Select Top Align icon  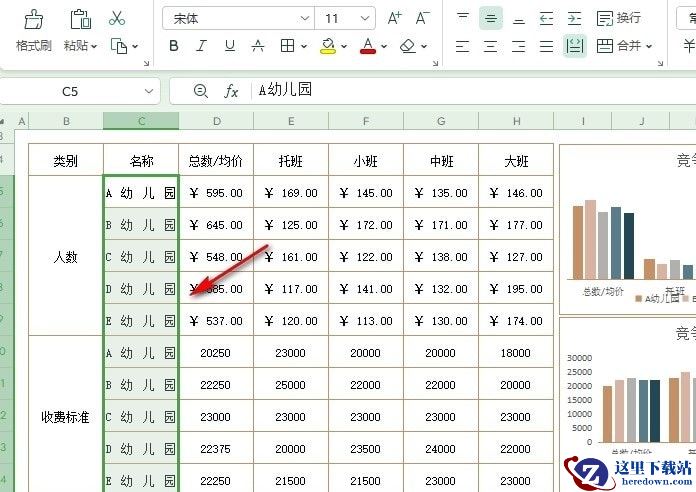[463, 18]
